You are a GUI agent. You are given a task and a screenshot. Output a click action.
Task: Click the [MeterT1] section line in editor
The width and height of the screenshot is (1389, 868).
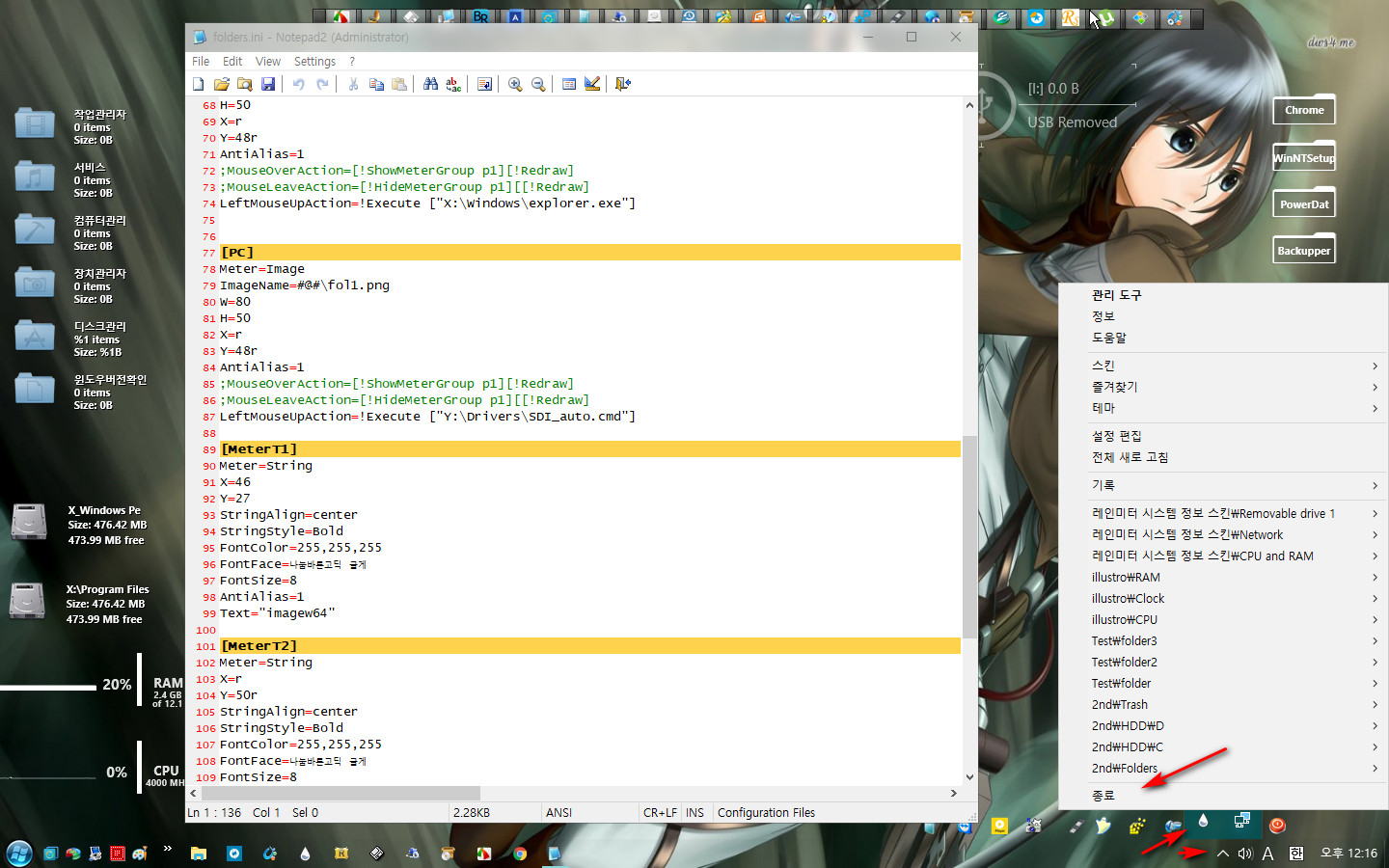(x=589, y=449)
